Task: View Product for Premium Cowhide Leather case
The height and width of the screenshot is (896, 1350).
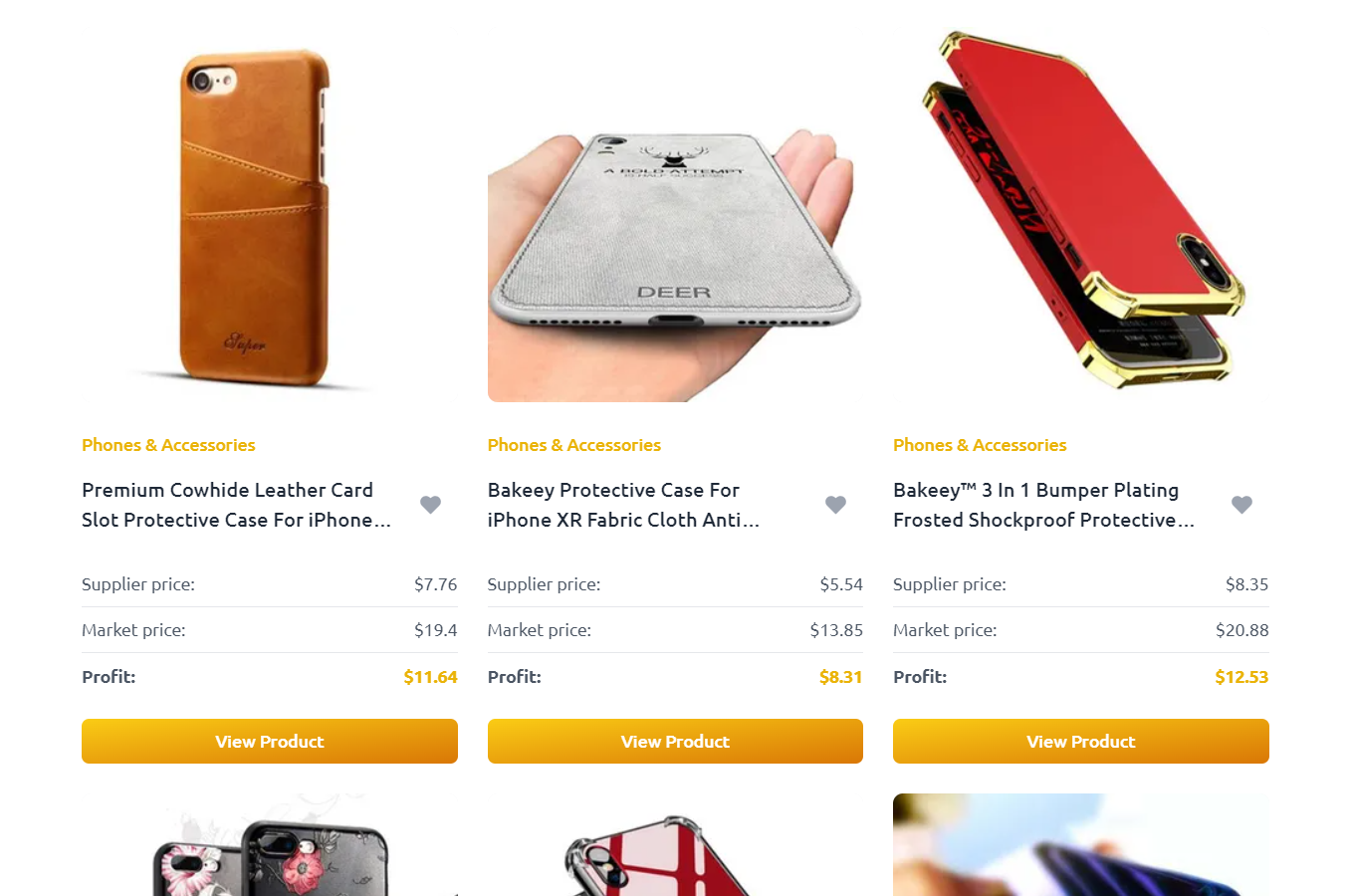Action: [x=270, y=742]
